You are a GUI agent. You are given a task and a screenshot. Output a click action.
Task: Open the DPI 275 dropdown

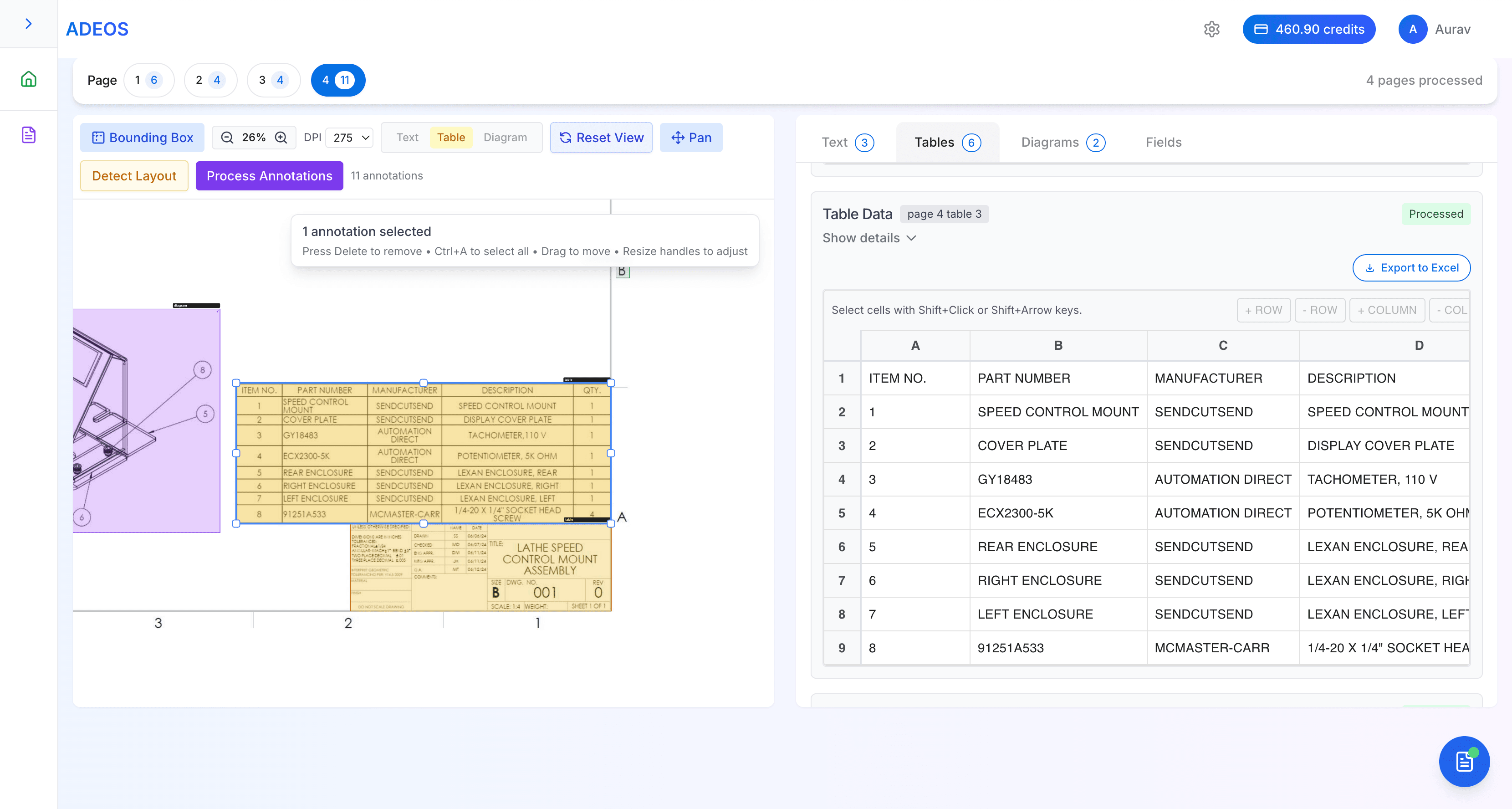[350, 138]
